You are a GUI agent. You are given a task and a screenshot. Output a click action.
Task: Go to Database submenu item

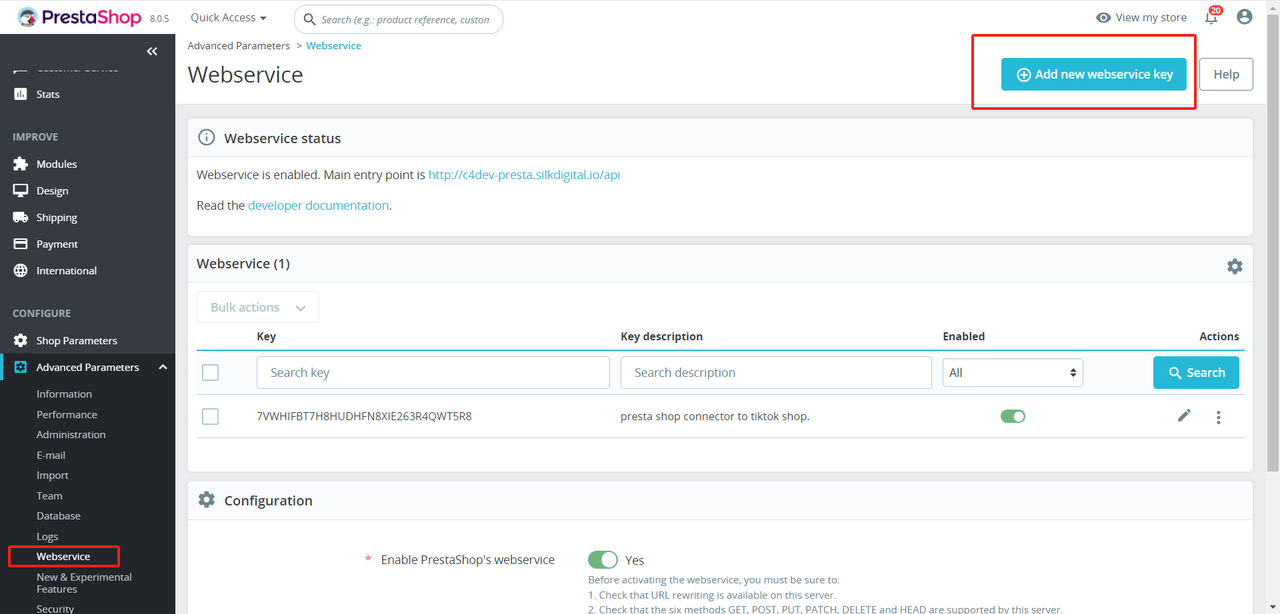point(58,516)
